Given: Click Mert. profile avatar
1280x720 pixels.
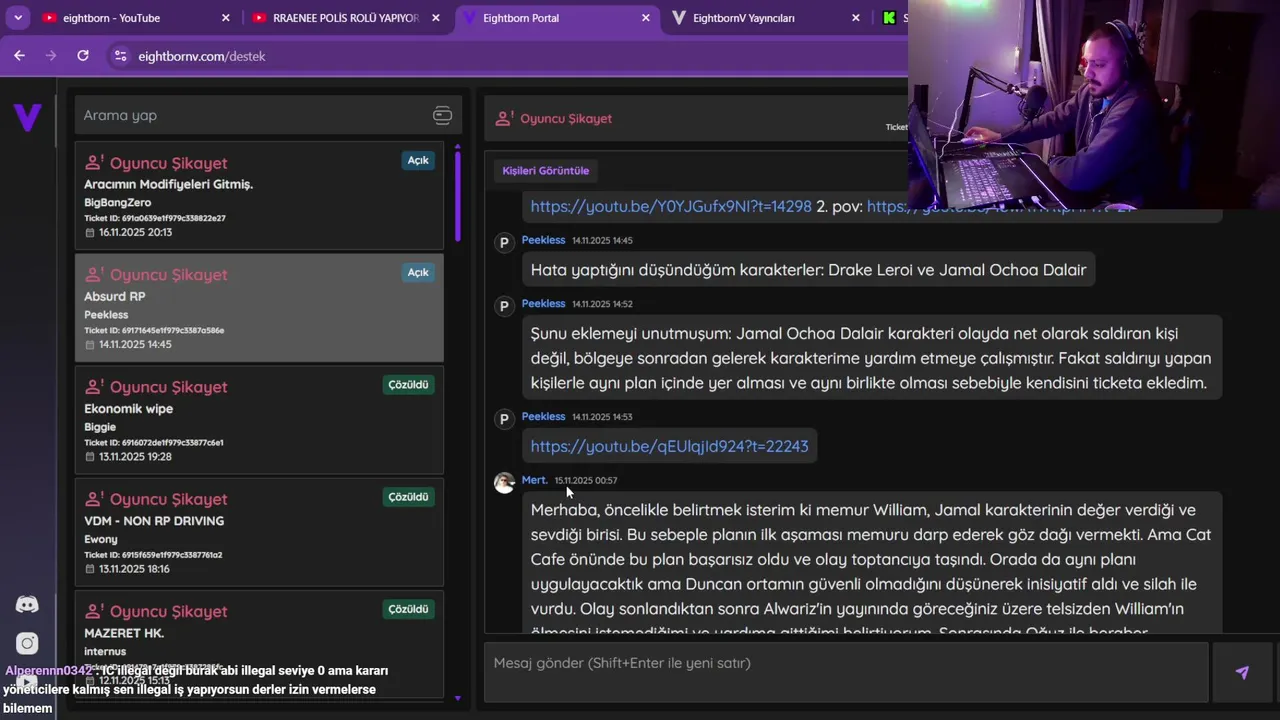Looking at the screenshot, I should pyautogui.click(x=504, y=483).
